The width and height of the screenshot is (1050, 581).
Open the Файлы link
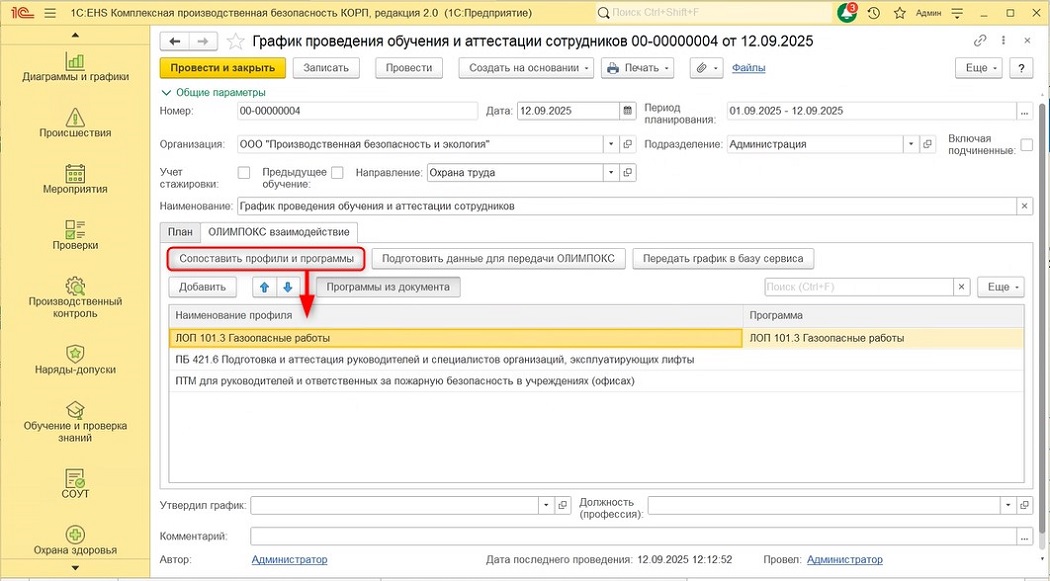[x=748, y=68]
